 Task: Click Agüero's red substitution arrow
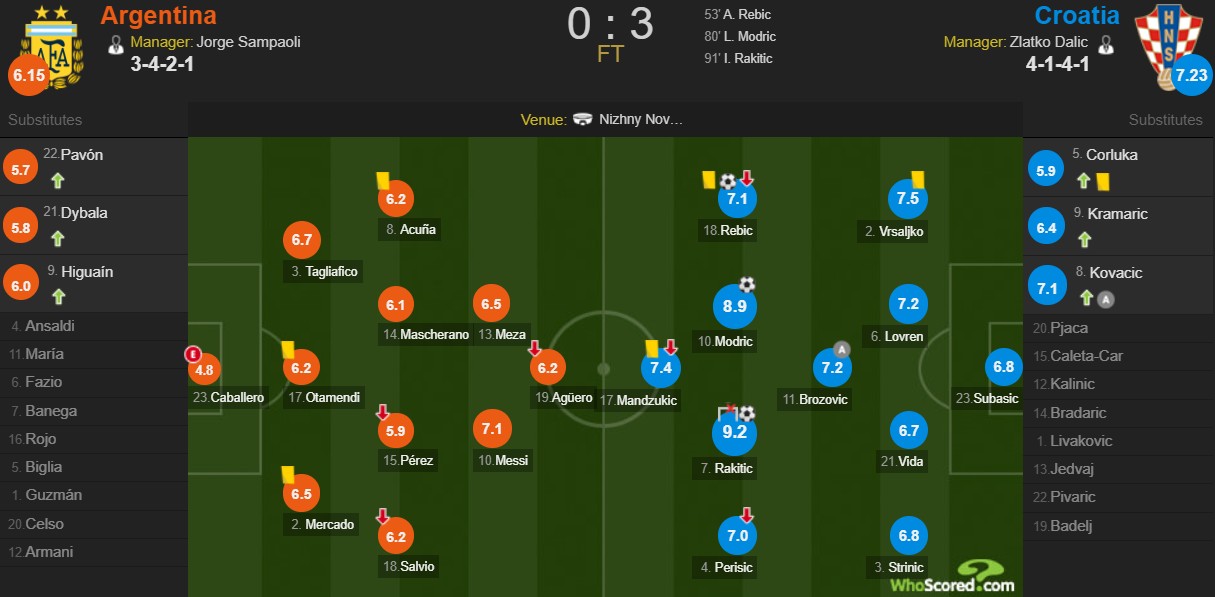(535, 348)
